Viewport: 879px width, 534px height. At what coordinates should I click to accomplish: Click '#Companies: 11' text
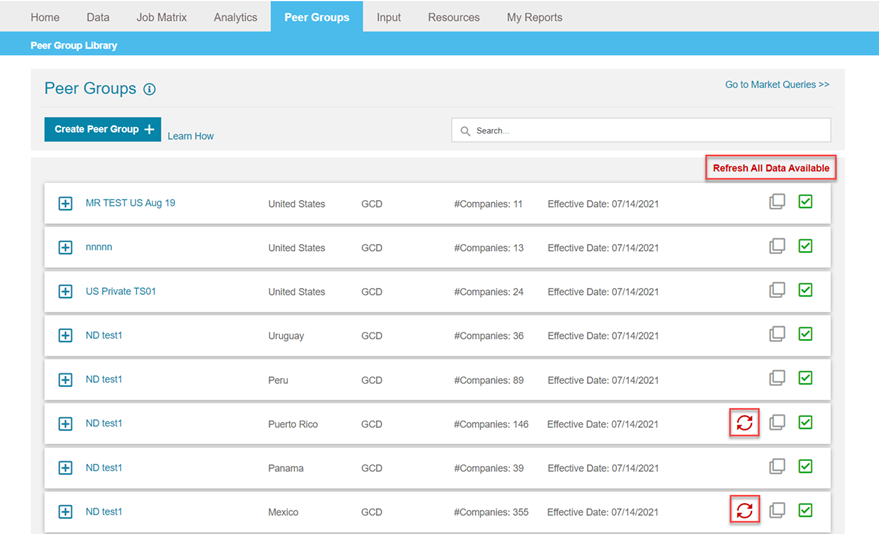488,204
